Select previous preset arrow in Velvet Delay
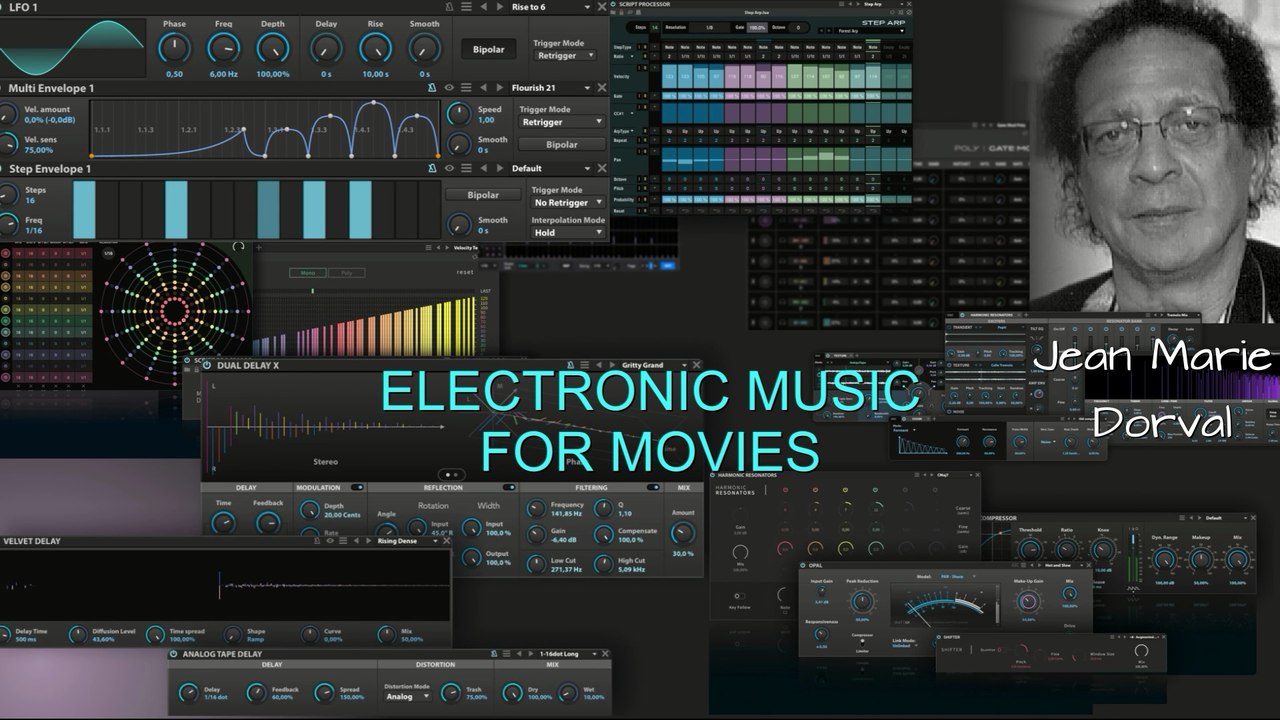 (x=358, y=541)
